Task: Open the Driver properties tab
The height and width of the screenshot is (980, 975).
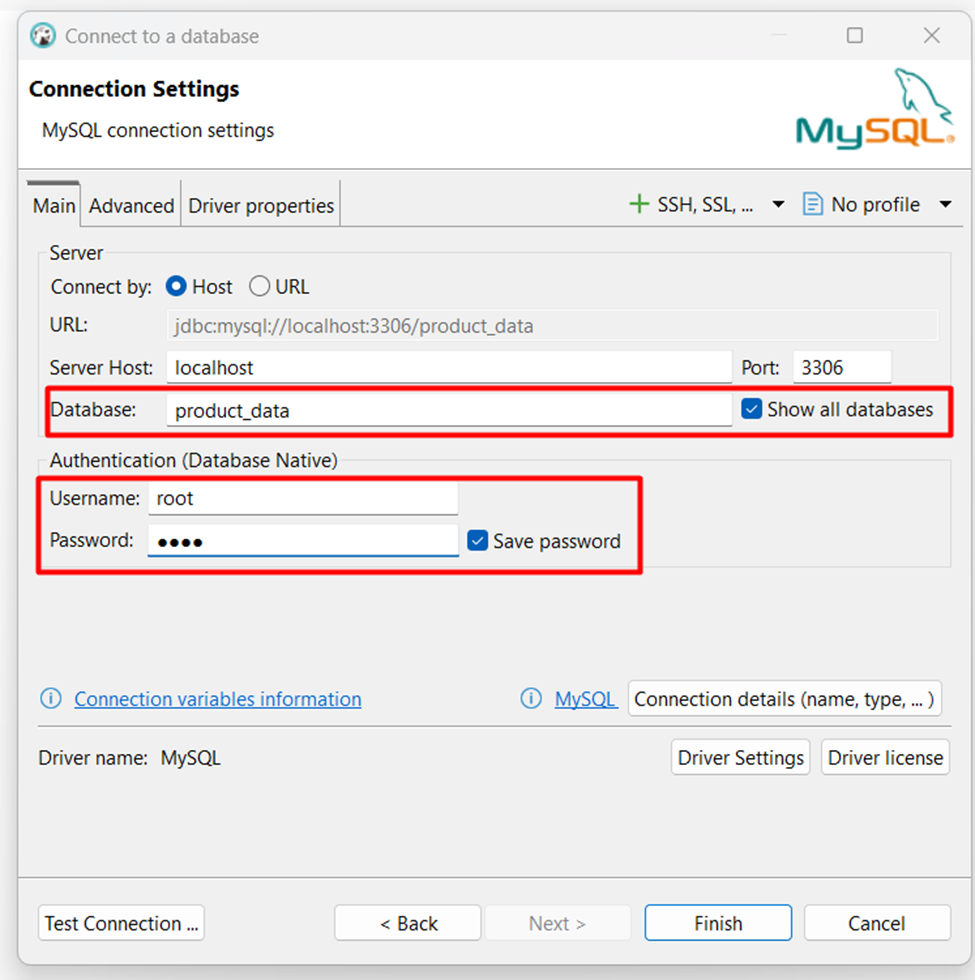Action: (261, 205)
